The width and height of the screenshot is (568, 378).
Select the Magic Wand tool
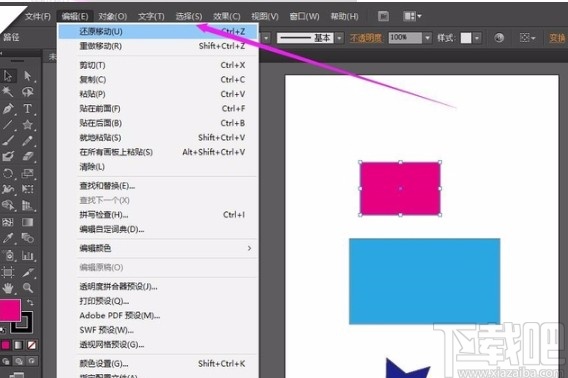pyautogui.click(x=8, y=92)
